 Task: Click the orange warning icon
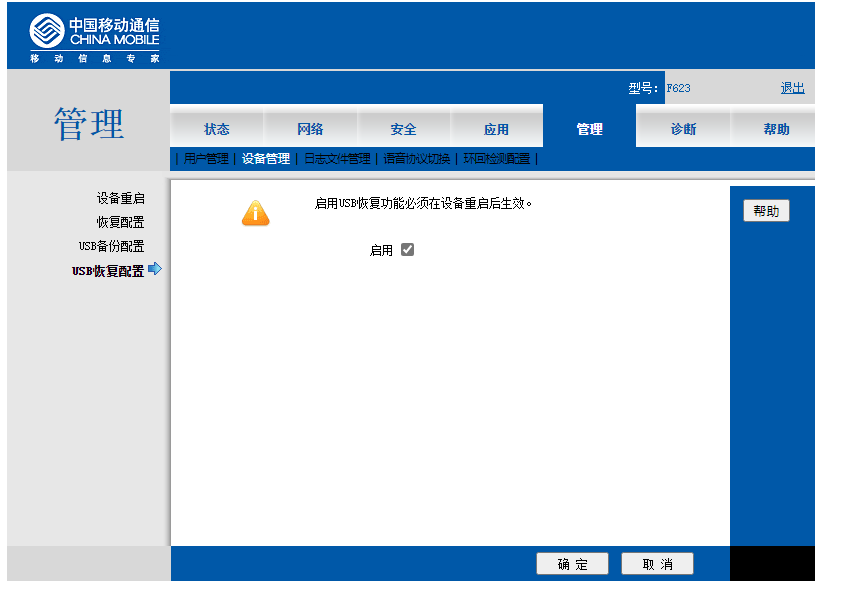256,213
